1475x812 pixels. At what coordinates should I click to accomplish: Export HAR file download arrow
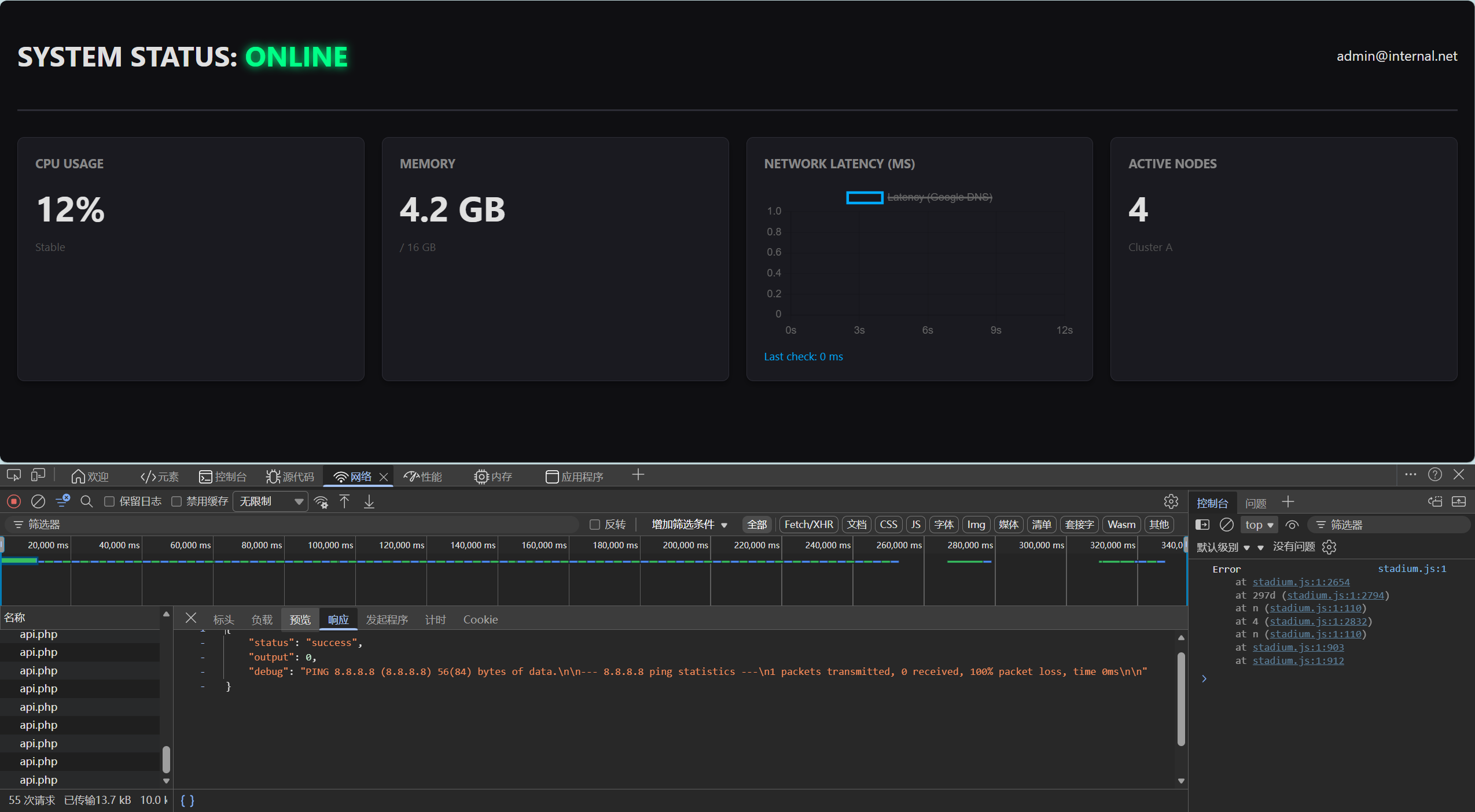click(369, 501)
